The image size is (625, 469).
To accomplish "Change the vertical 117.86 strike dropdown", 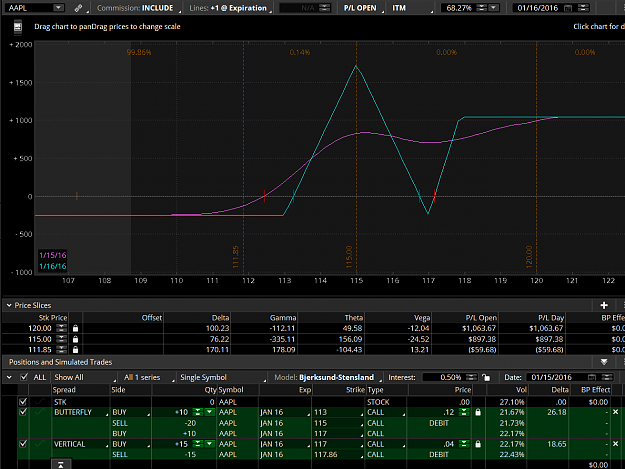I will point(339,454).
